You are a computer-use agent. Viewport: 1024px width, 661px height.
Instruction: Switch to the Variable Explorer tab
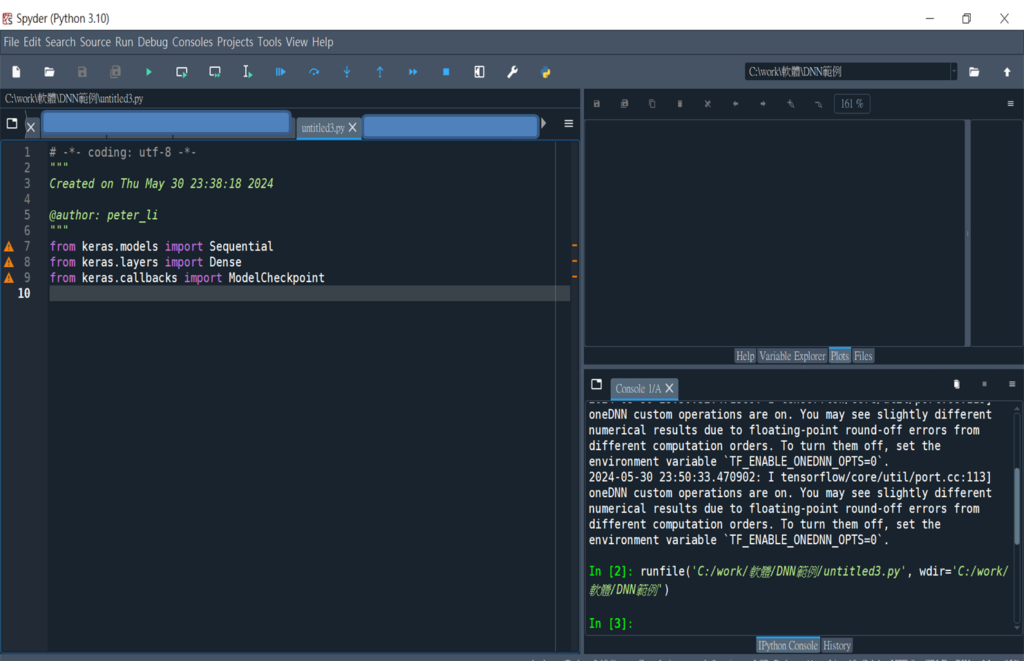tap(792, 356)
